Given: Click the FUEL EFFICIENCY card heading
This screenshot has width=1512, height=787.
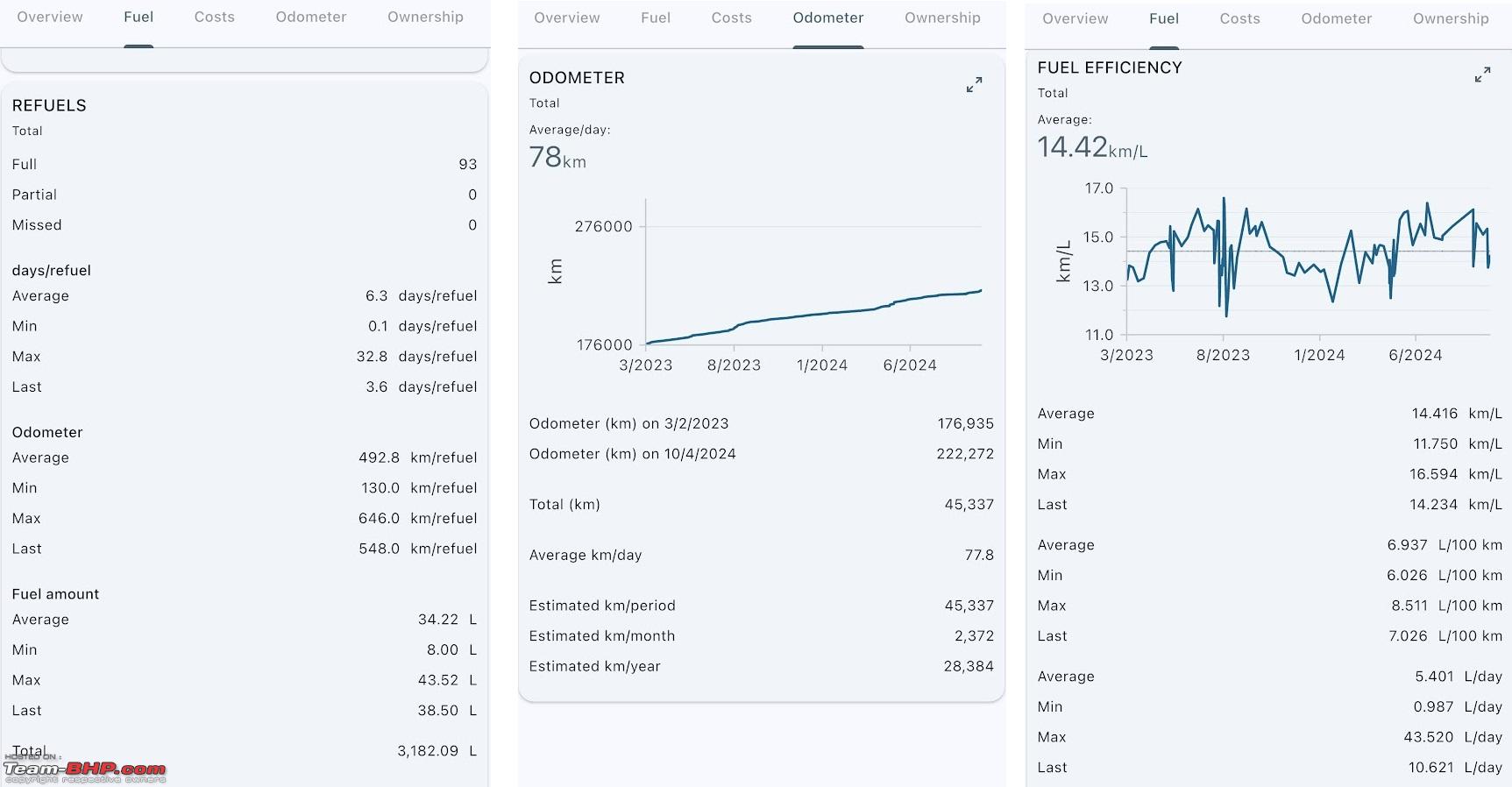Looking at the screenshot, I should pyautogui.click(x=1110, y=67).
